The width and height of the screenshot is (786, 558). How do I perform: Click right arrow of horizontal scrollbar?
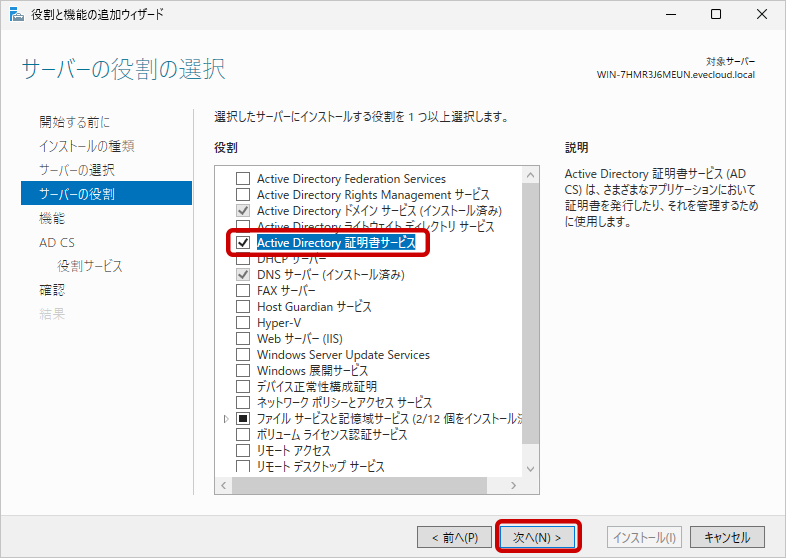pyautogui.click(x=514, y=486)
